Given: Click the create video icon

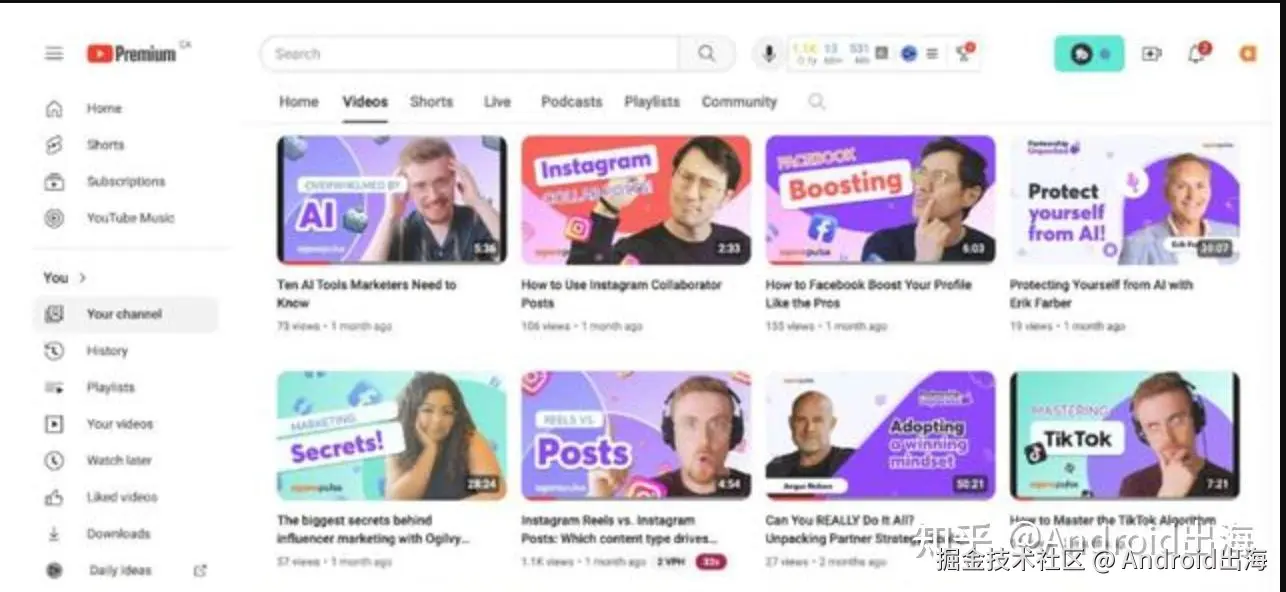Looking at the screenshot, I should coord(1152,54).
